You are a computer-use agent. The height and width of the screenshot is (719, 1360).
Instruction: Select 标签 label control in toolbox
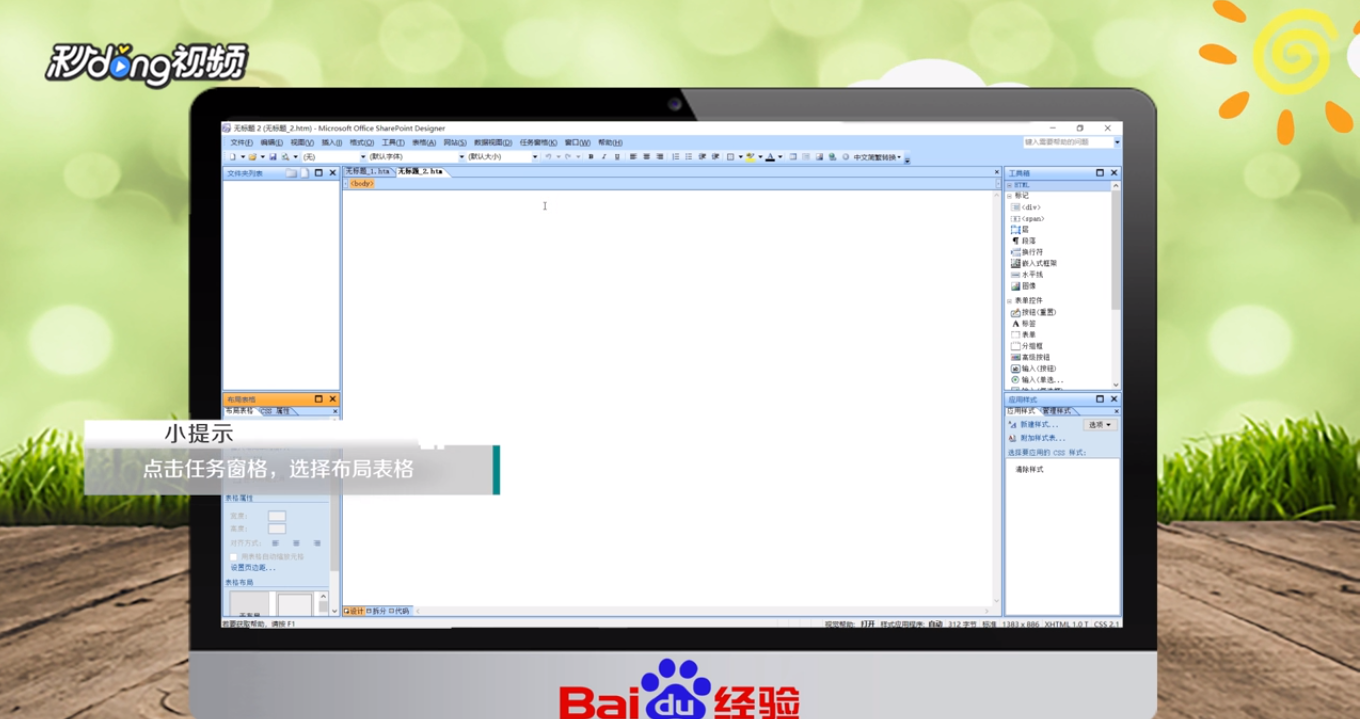1023,324
